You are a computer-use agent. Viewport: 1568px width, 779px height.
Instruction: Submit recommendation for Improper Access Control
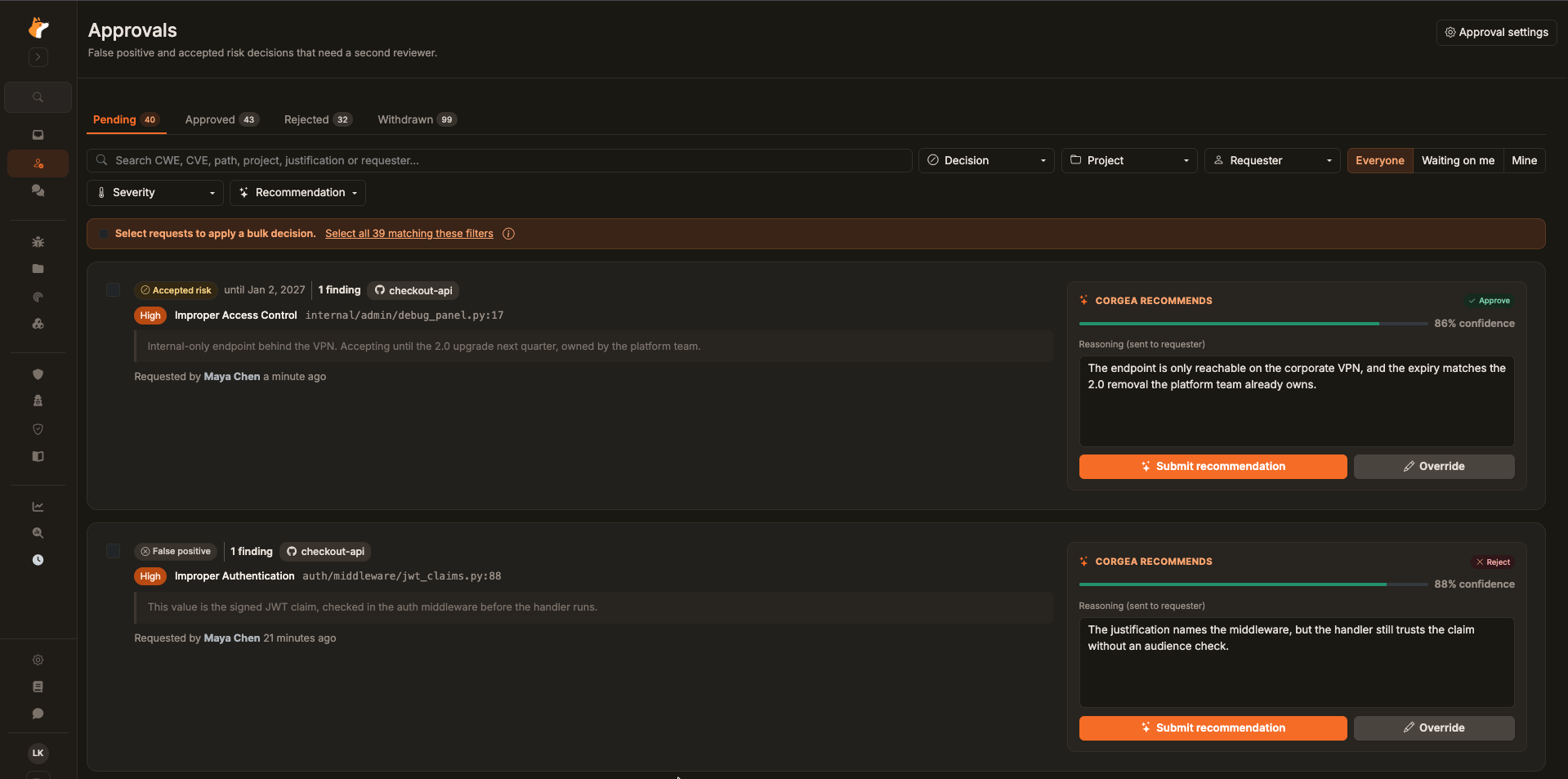1213,467
